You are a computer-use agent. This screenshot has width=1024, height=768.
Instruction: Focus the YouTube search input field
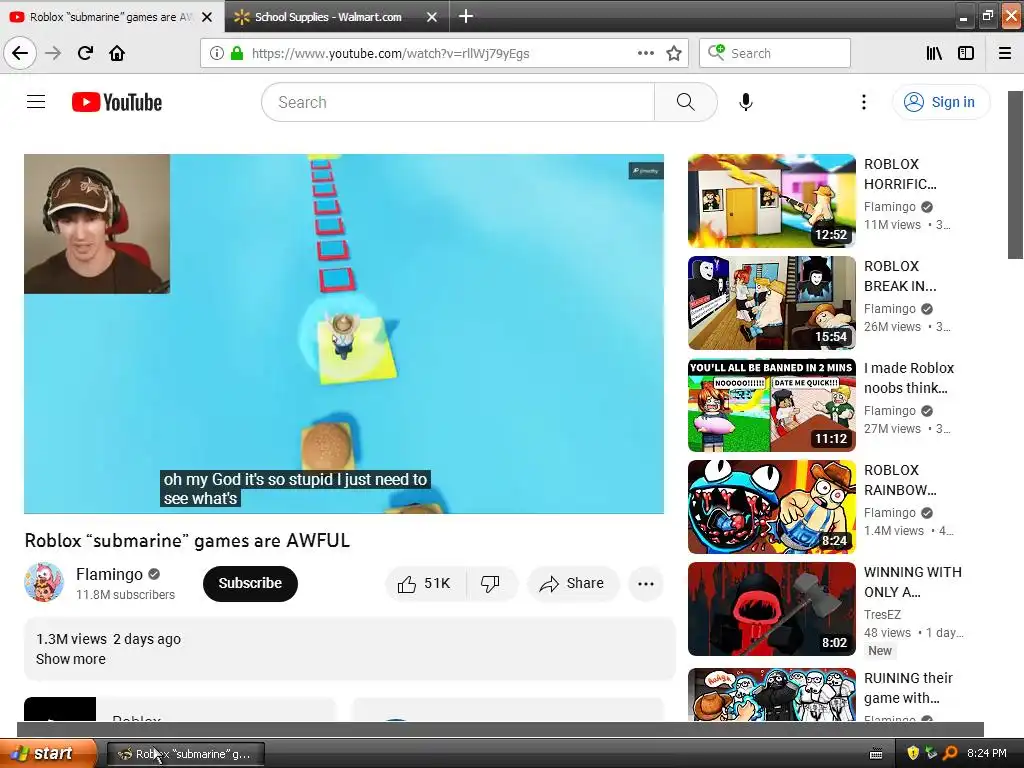pos(458,102)
